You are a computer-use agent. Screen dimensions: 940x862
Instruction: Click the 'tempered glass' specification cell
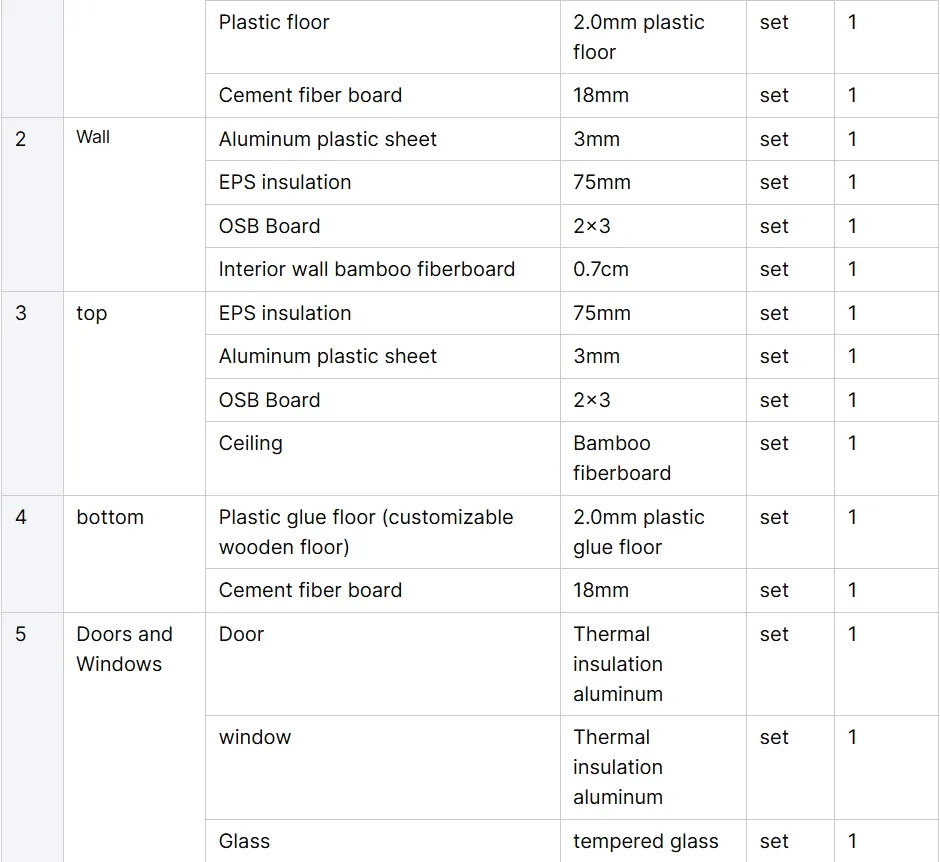point(646,841)
